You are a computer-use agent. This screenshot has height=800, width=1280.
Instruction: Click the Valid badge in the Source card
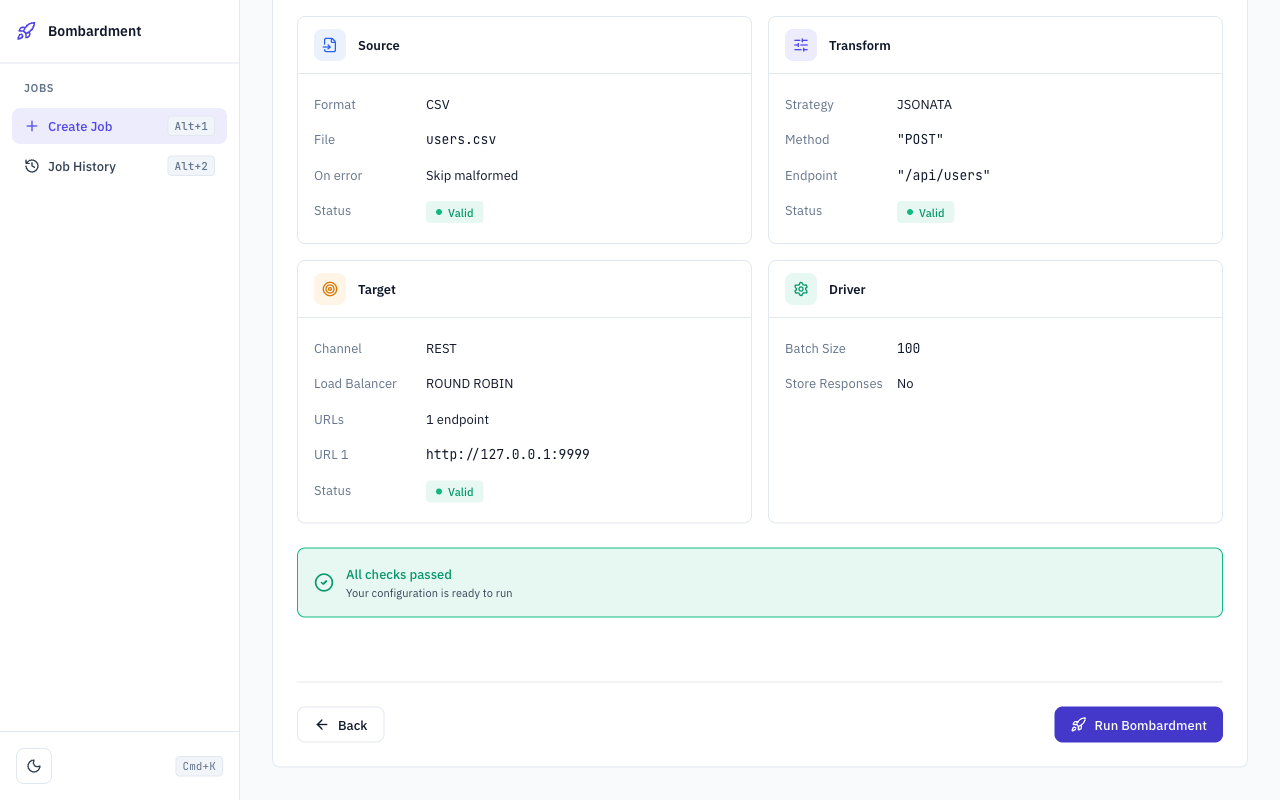tap(454, 212)
